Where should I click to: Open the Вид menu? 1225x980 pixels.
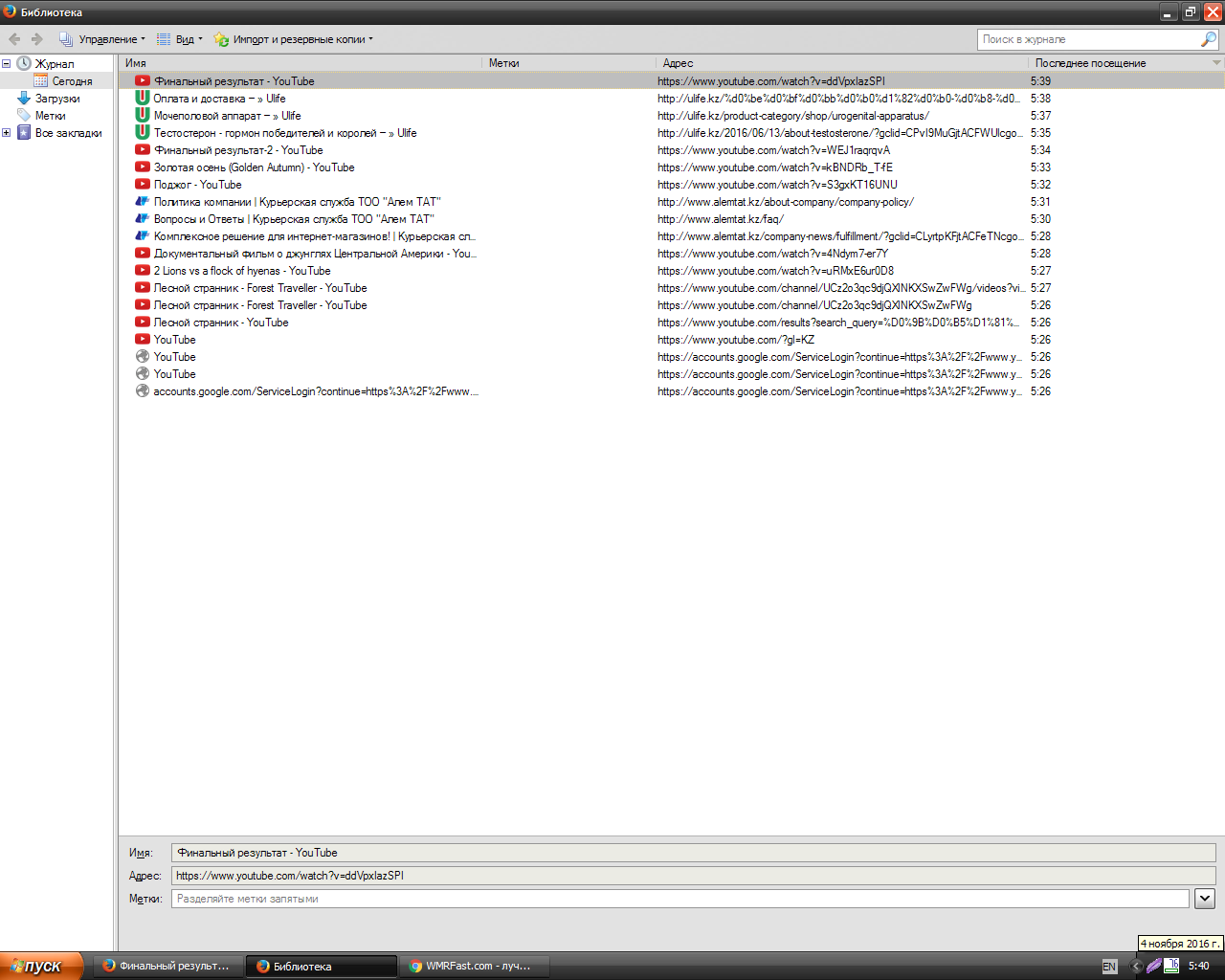[x=179, y=39]
